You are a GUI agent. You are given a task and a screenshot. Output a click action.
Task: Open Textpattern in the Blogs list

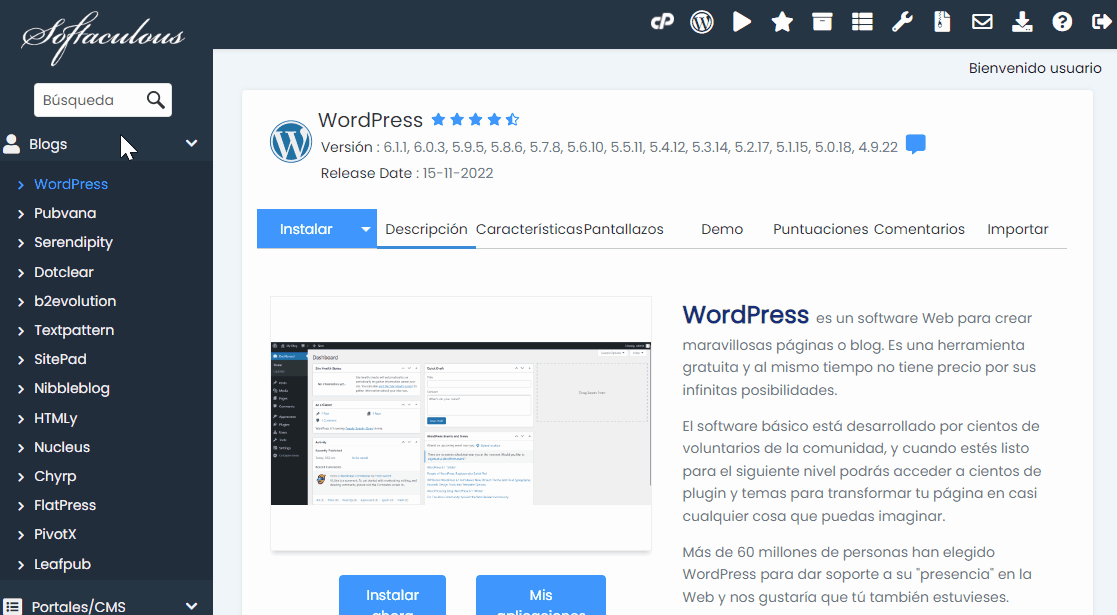pyautogui.click(x=74, y=331)
